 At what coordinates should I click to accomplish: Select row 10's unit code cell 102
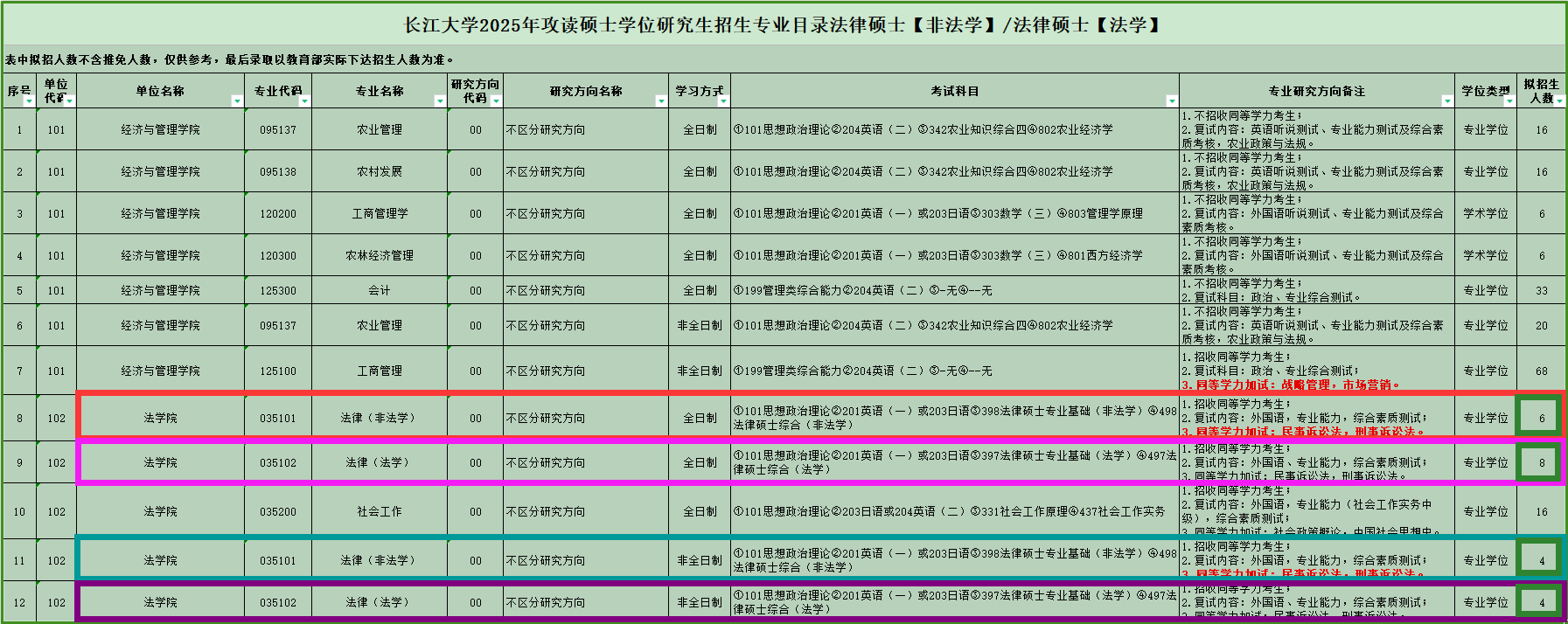56,511
